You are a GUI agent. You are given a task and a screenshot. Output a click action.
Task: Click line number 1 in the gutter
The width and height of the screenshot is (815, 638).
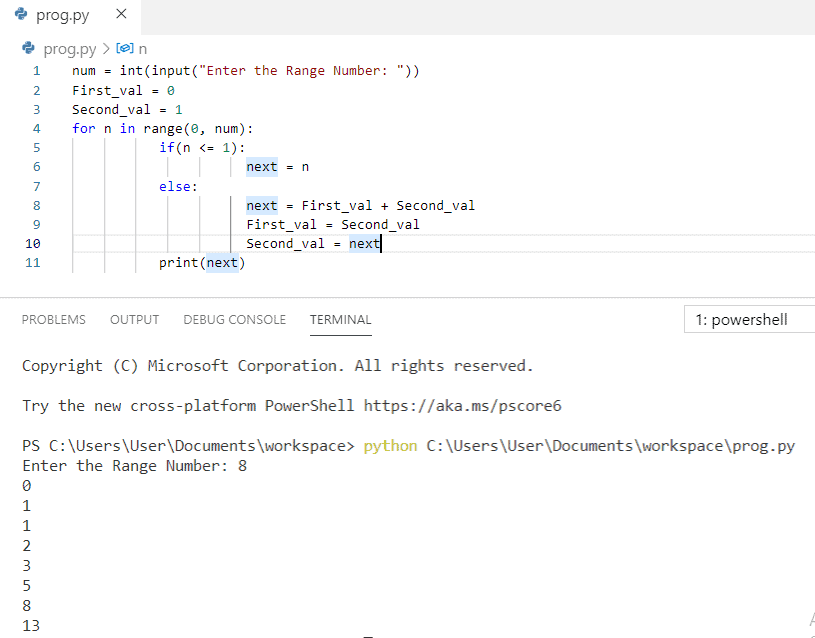[x=36, y=70]
